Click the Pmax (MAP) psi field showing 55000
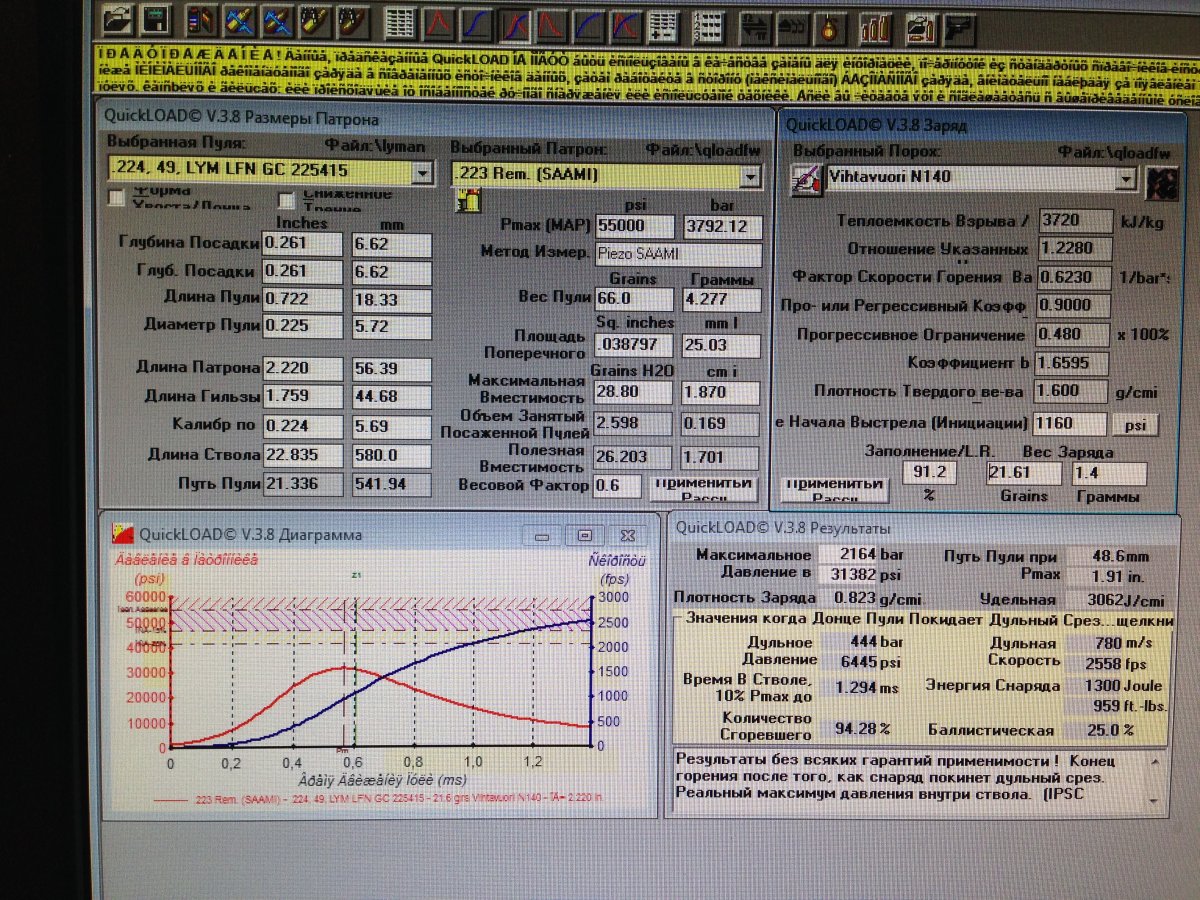Screen dimensions: 1200x900 634,226
